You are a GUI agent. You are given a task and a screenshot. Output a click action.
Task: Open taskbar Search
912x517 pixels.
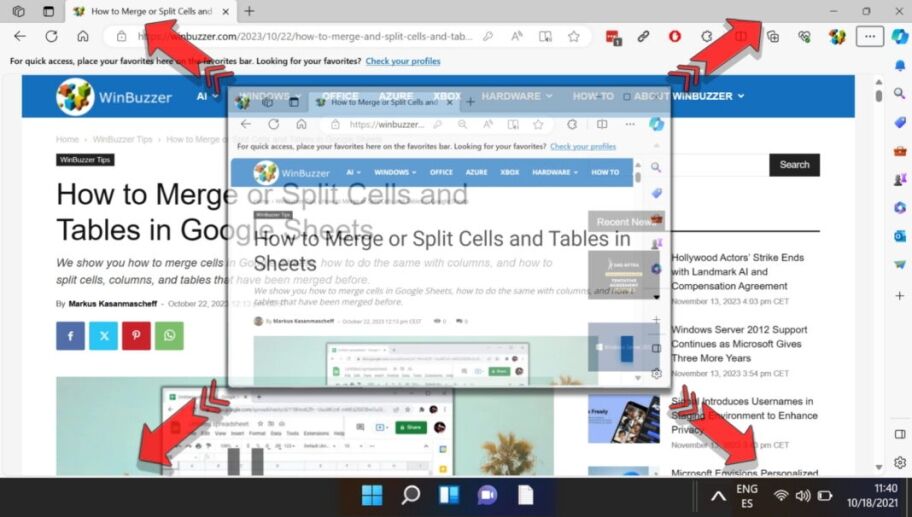pyautogui.click(x=411, y=495)
